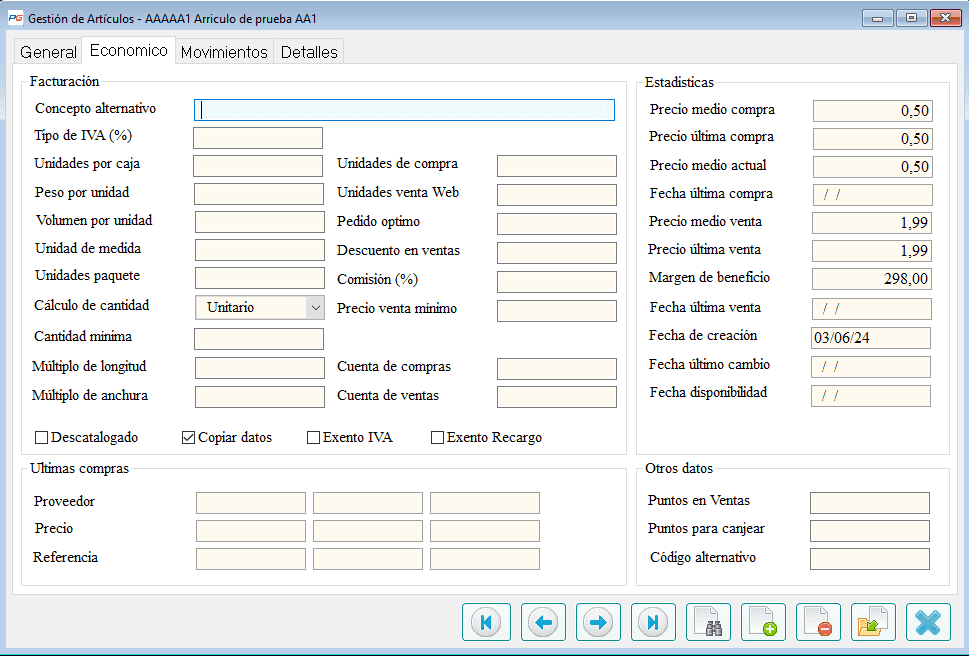Go to the first article record
The width and height of the screenshot is (969, 656).
[486, 622]
